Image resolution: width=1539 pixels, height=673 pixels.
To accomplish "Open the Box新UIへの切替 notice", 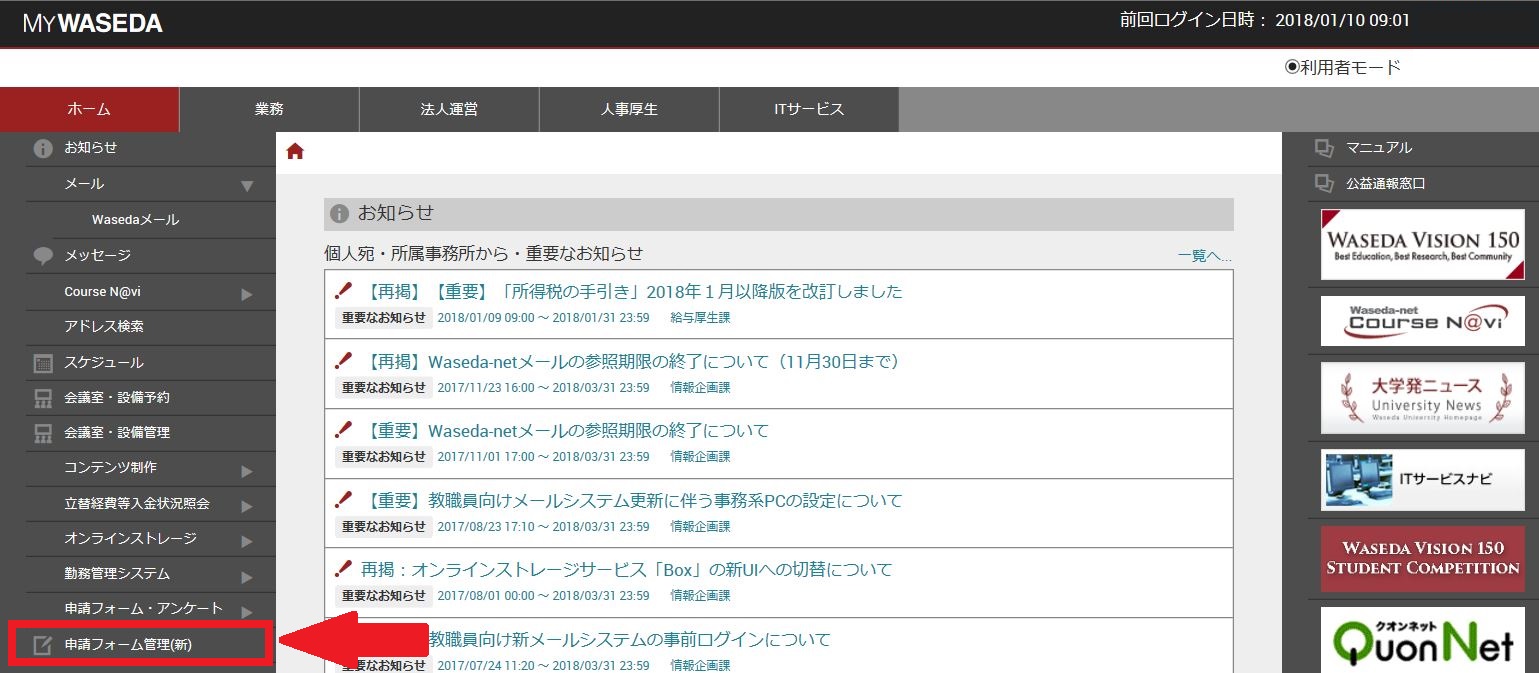I will point(626,569).
